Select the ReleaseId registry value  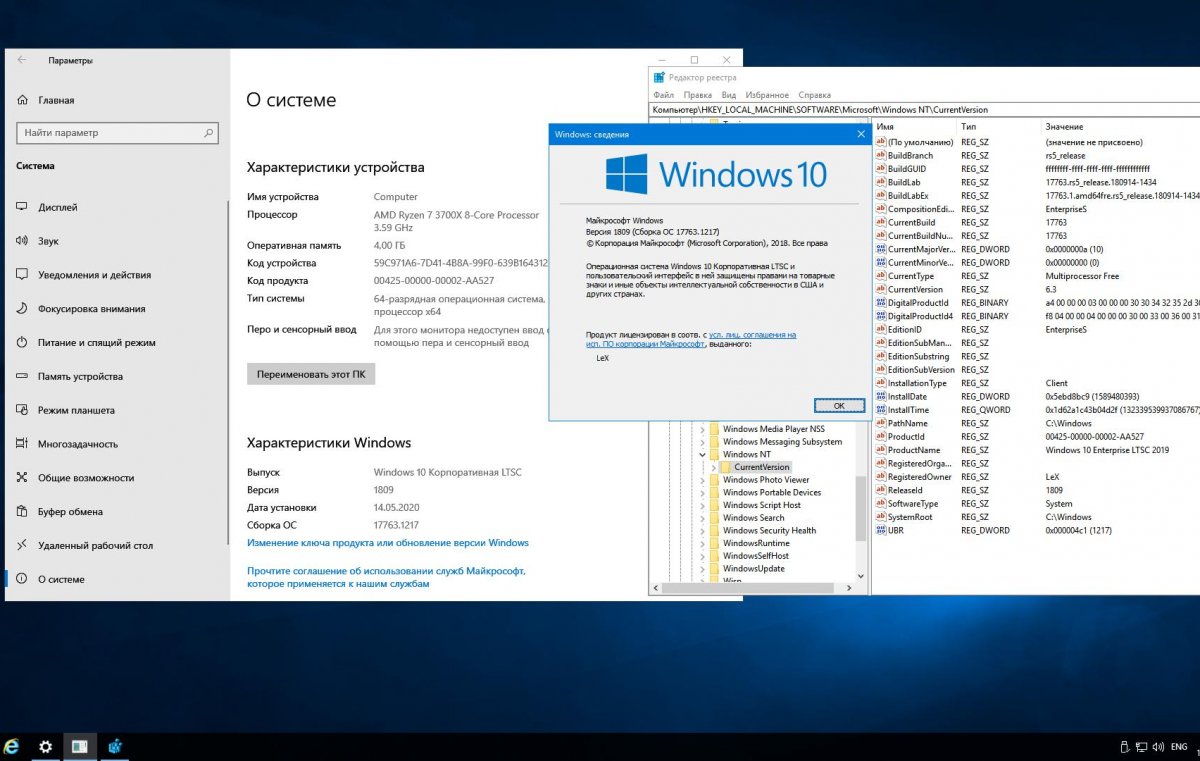point(905,490)
